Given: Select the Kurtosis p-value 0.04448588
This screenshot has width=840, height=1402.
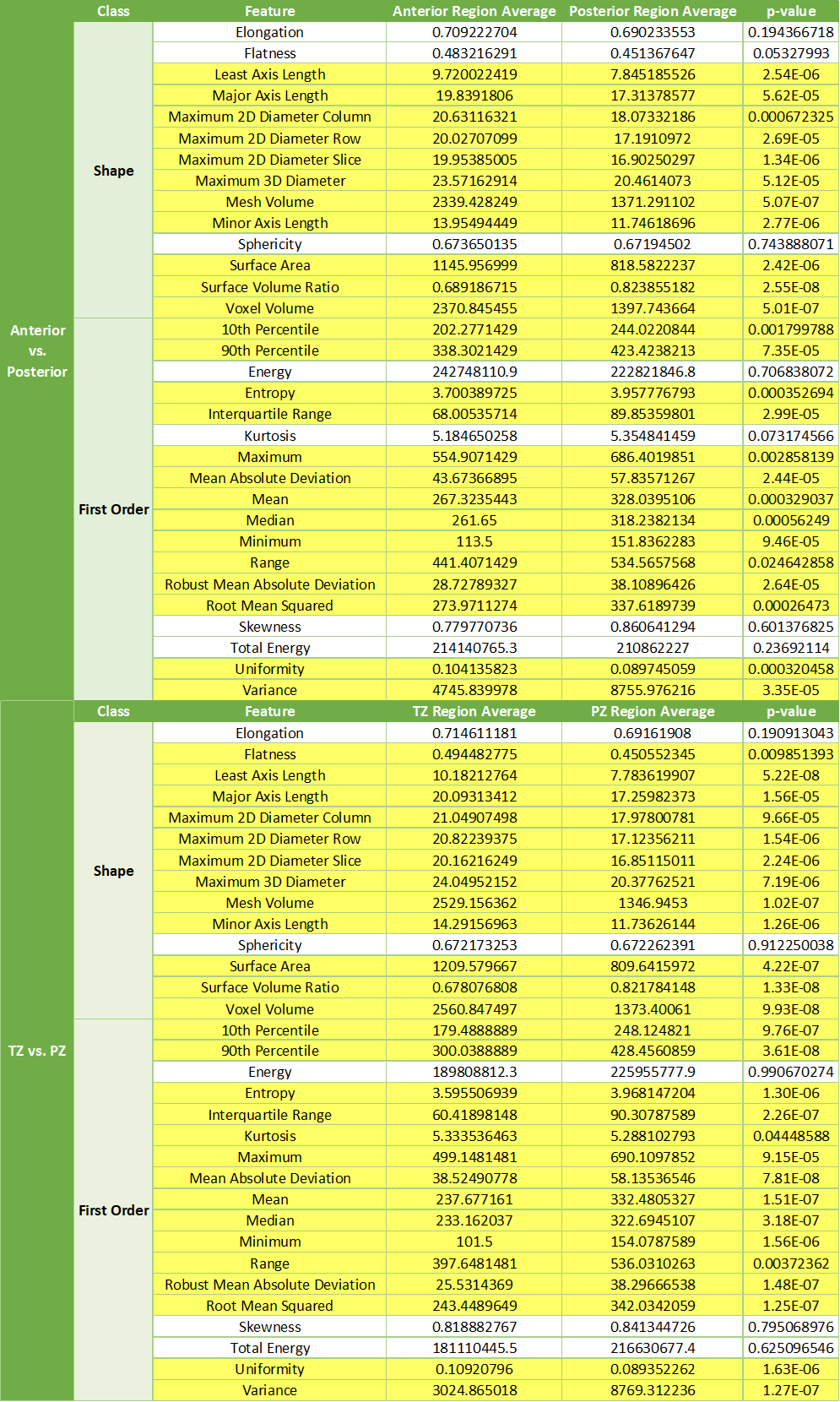Looking at the screenshot, I should [791, 1136].
